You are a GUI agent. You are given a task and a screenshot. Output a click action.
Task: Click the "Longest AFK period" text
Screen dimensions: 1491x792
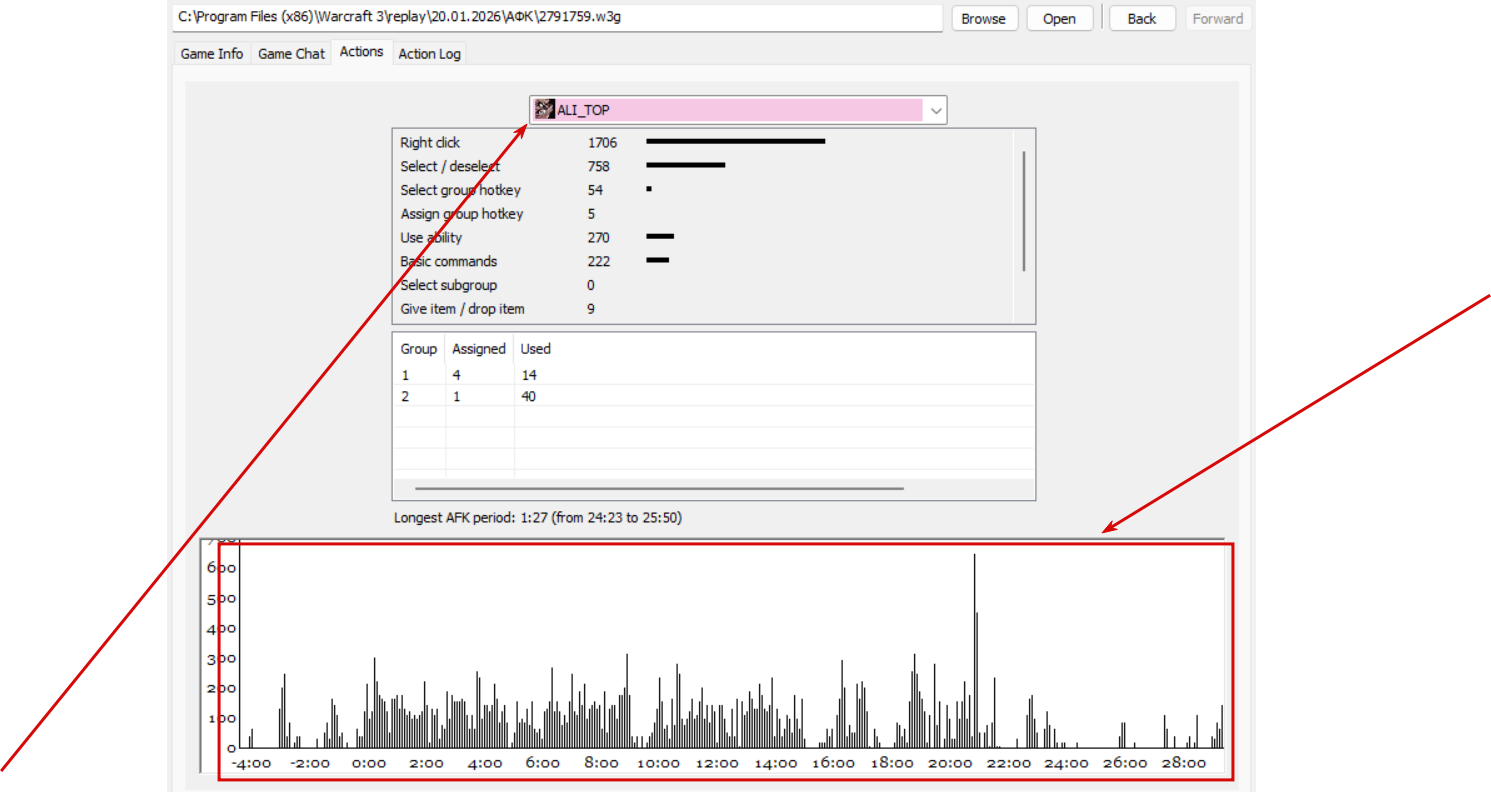click(x=538, y=518)
